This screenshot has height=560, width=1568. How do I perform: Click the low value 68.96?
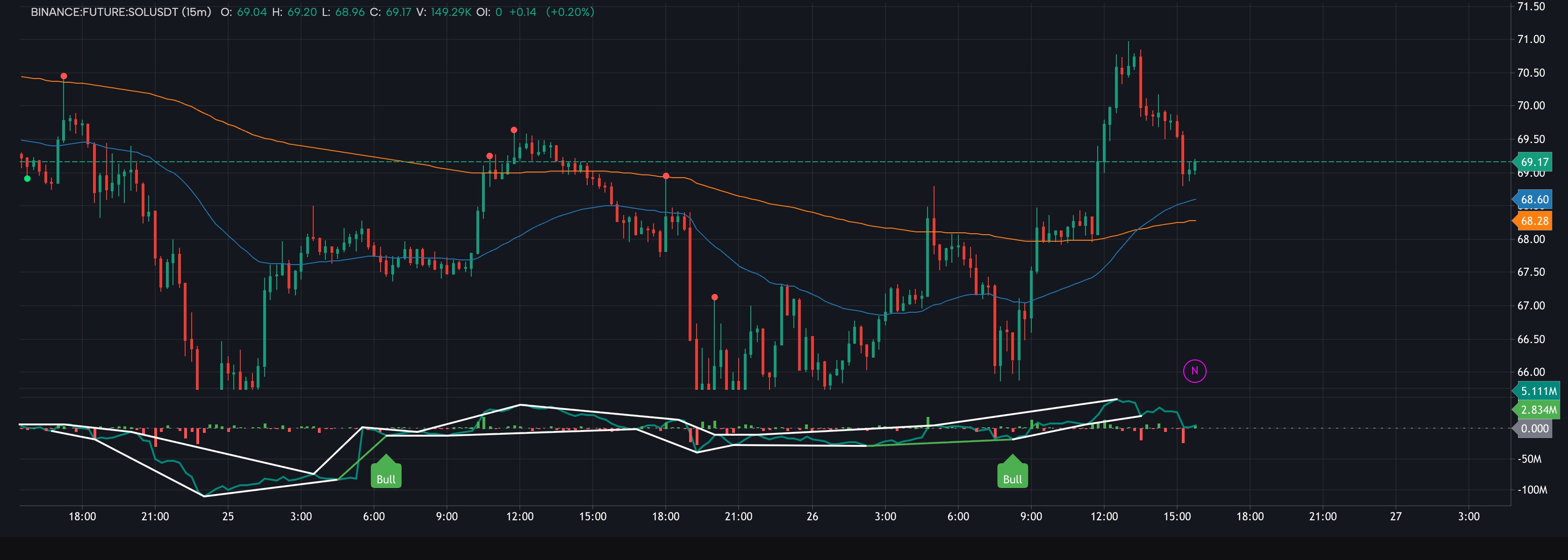pyautogui.click(x=349, y=12)
